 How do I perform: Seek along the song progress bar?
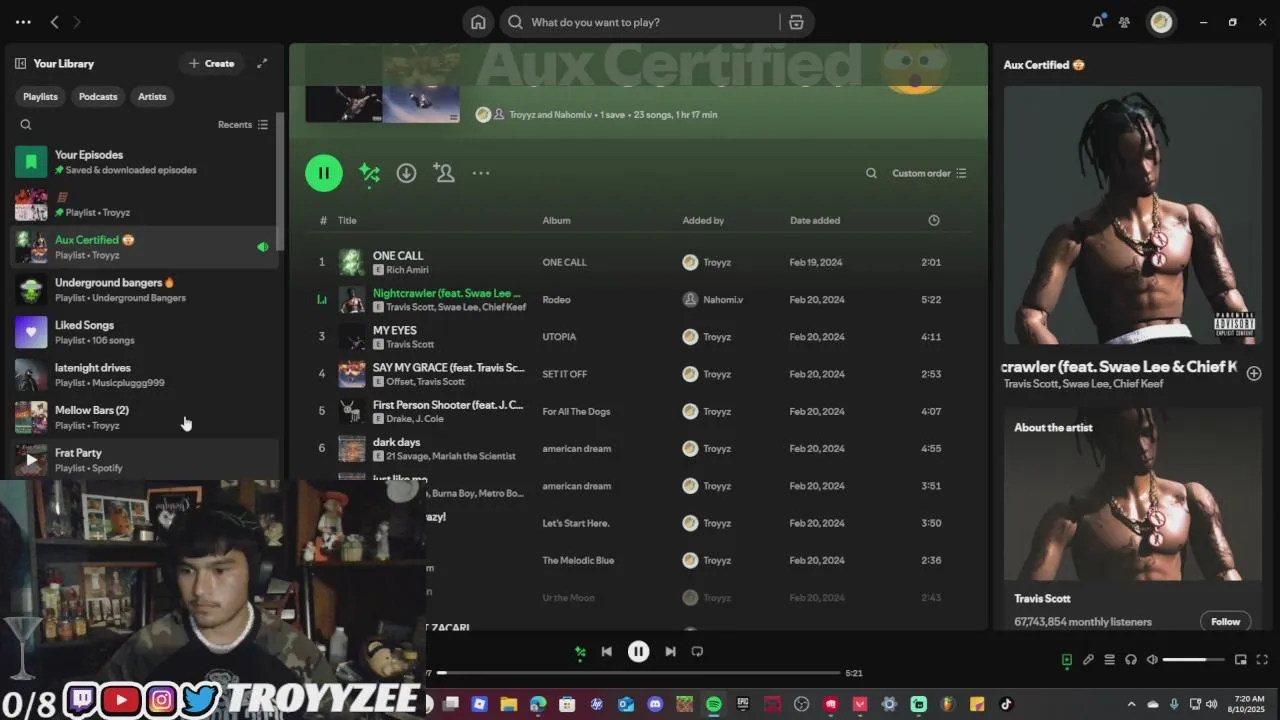(638, 673)
